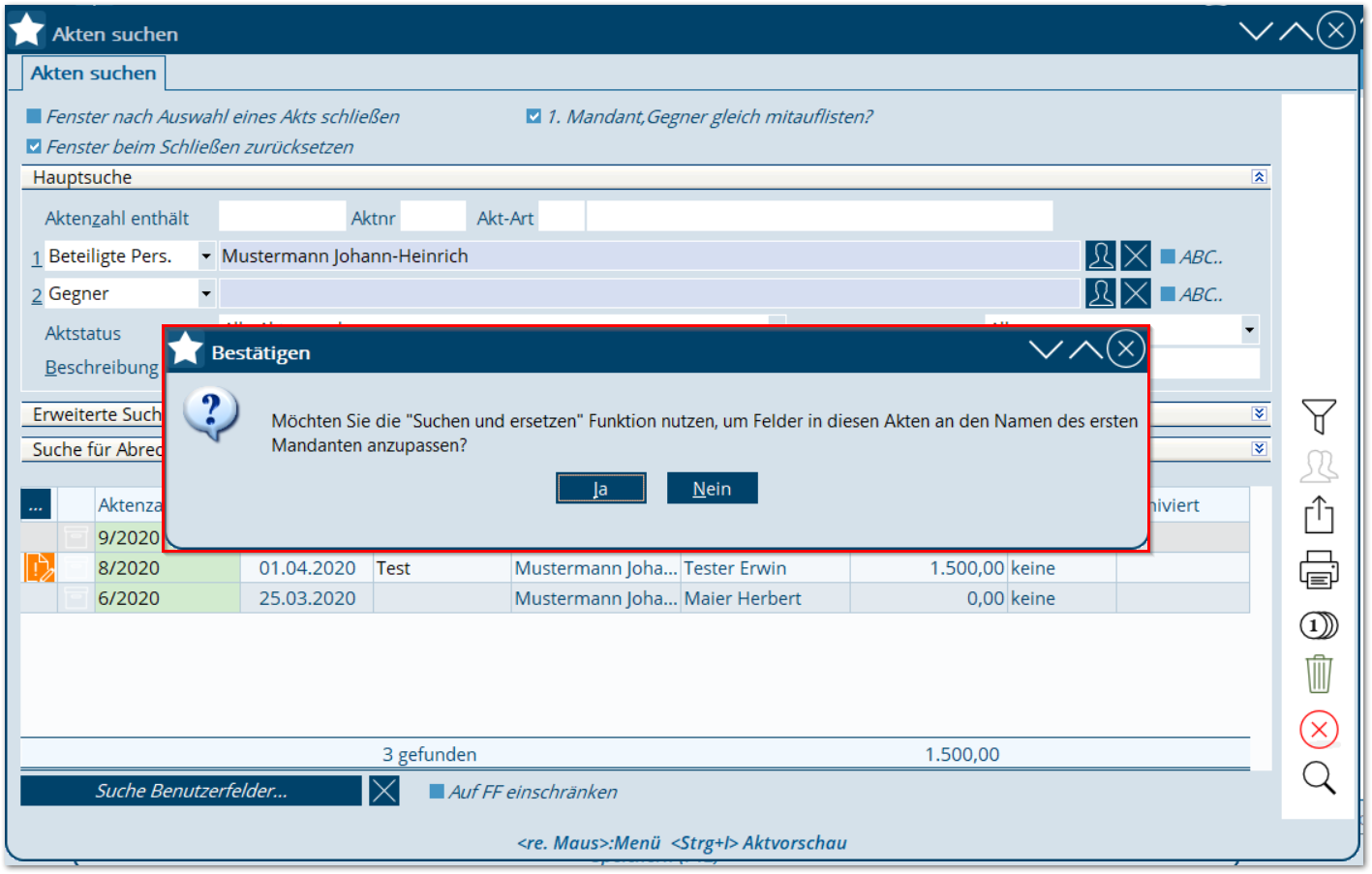The width and height of the screenshot is (1372, 874).
Task: Click 'Nein' in the Bestätigen dialog
Action: point(712,489)
